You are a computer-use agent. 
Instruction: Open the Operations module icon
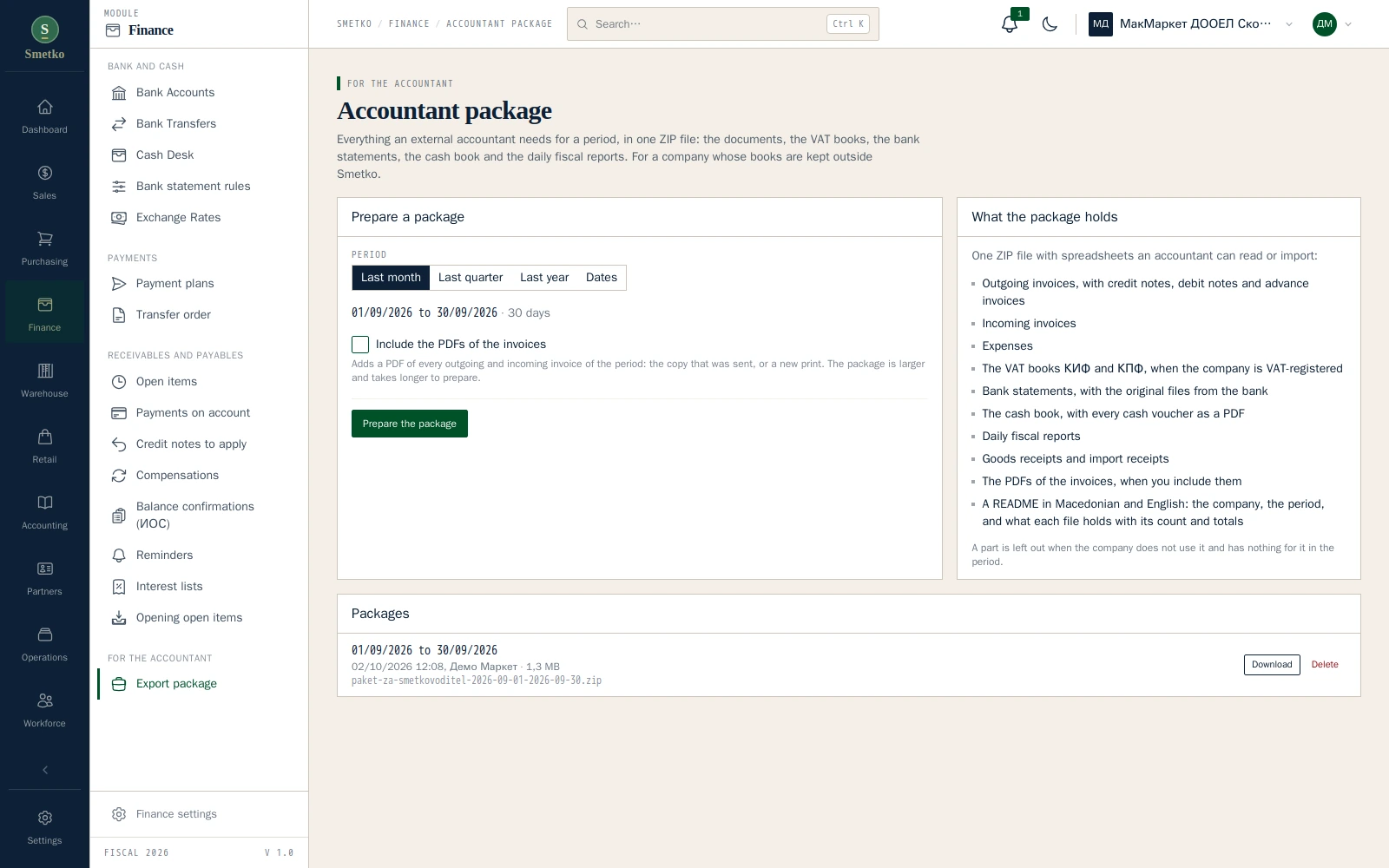coord(45,635)
